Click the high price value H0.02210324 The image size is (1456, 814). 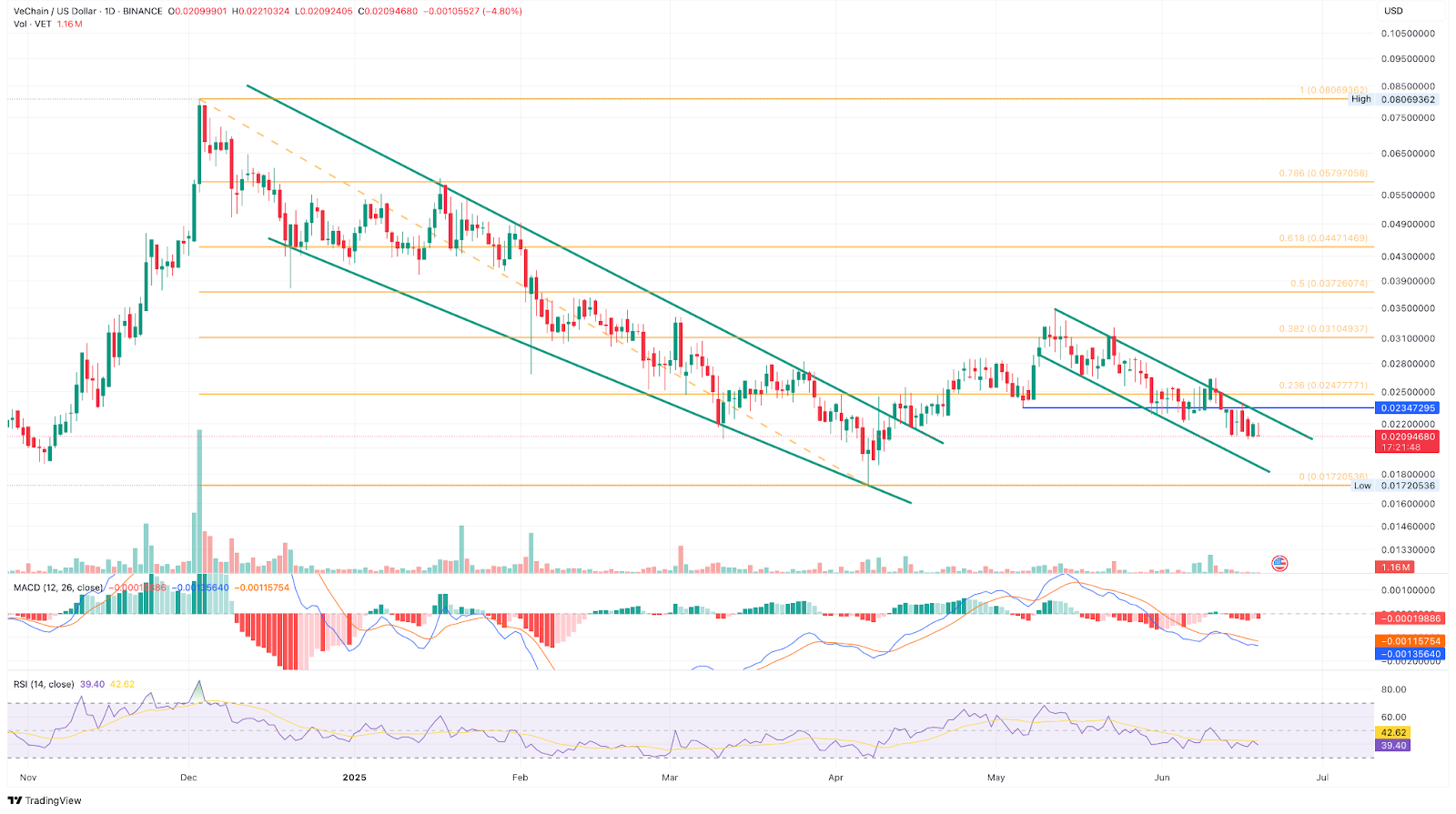262,12
